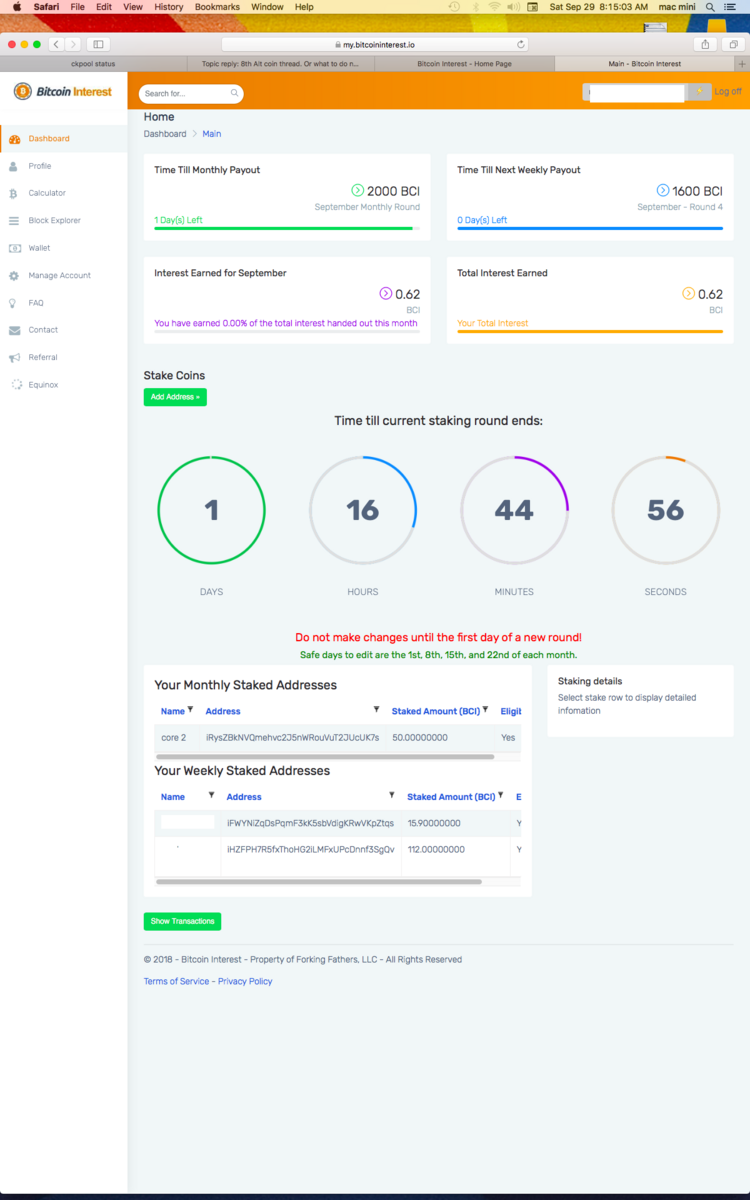Image resolution: width=750 pixels, height=1200 pixels.
Task: Open the Address column filter in Weekly table
Action: point(391,796)
